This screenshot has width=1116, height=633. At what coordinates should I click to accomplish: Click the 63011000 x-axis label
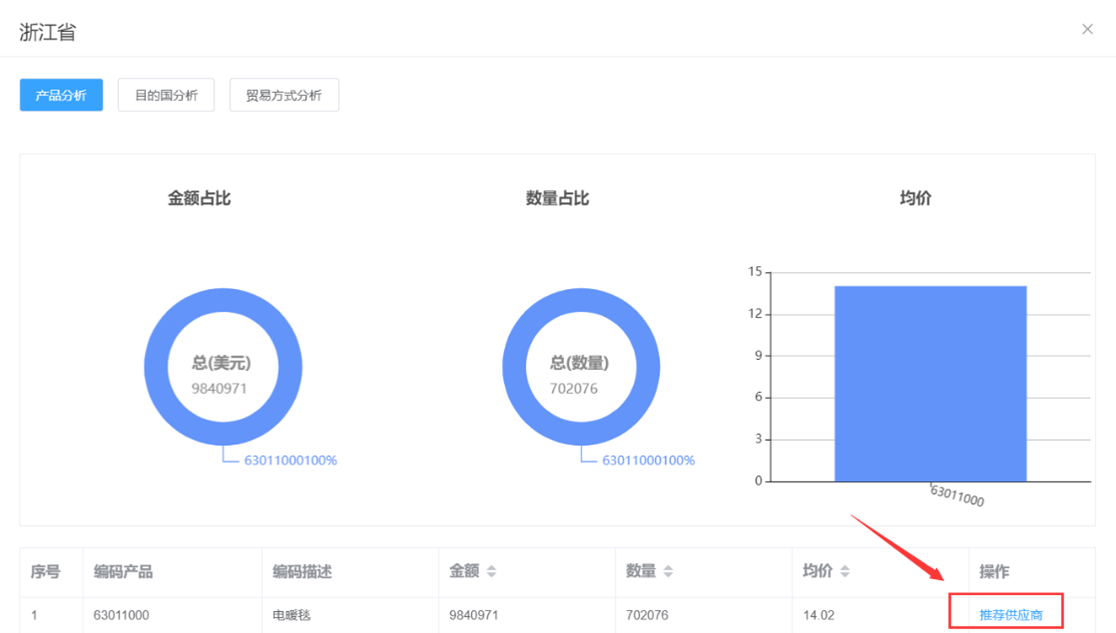pyautogui.click(x=957, y=496)
